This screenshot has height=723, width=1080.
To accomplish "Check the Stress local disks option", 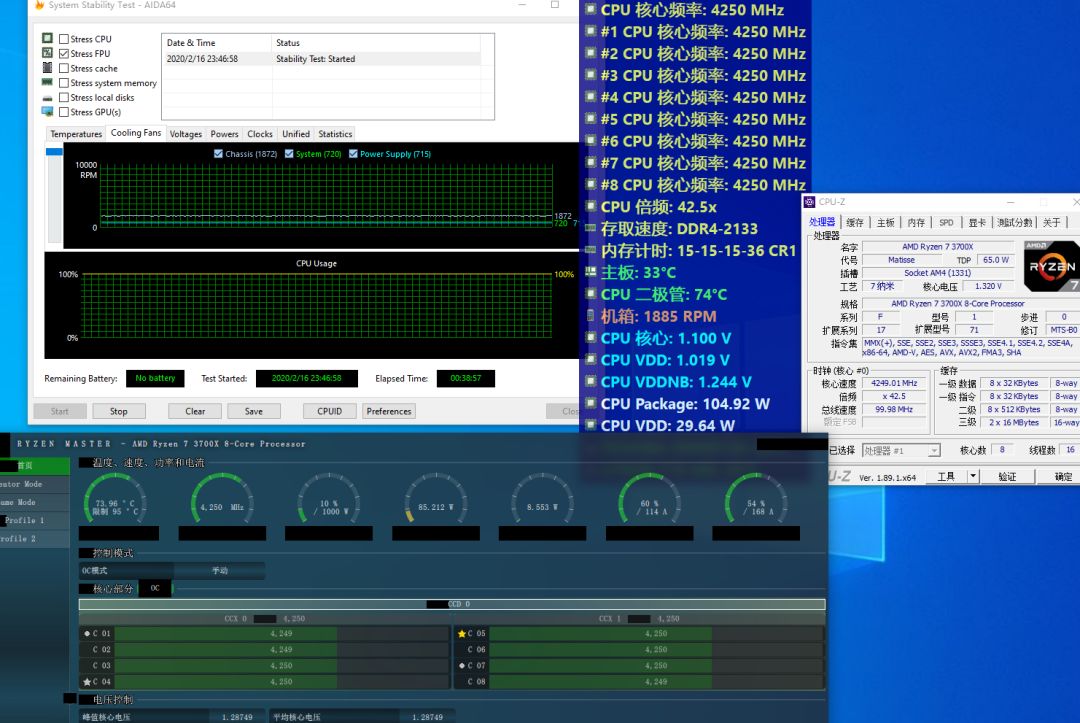I will click(x=64, y=97).
